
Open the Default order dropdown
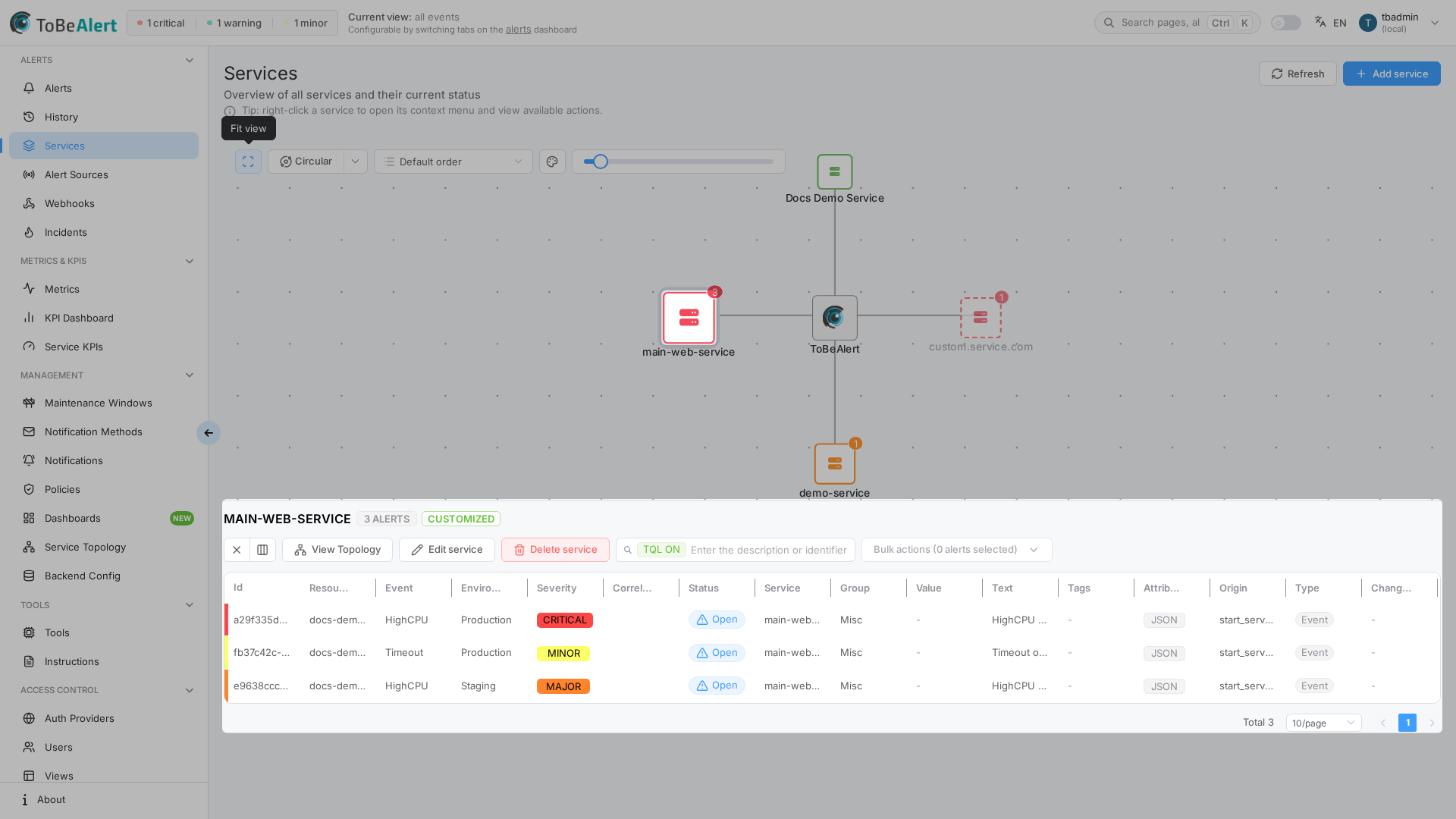tap(453, 162)
